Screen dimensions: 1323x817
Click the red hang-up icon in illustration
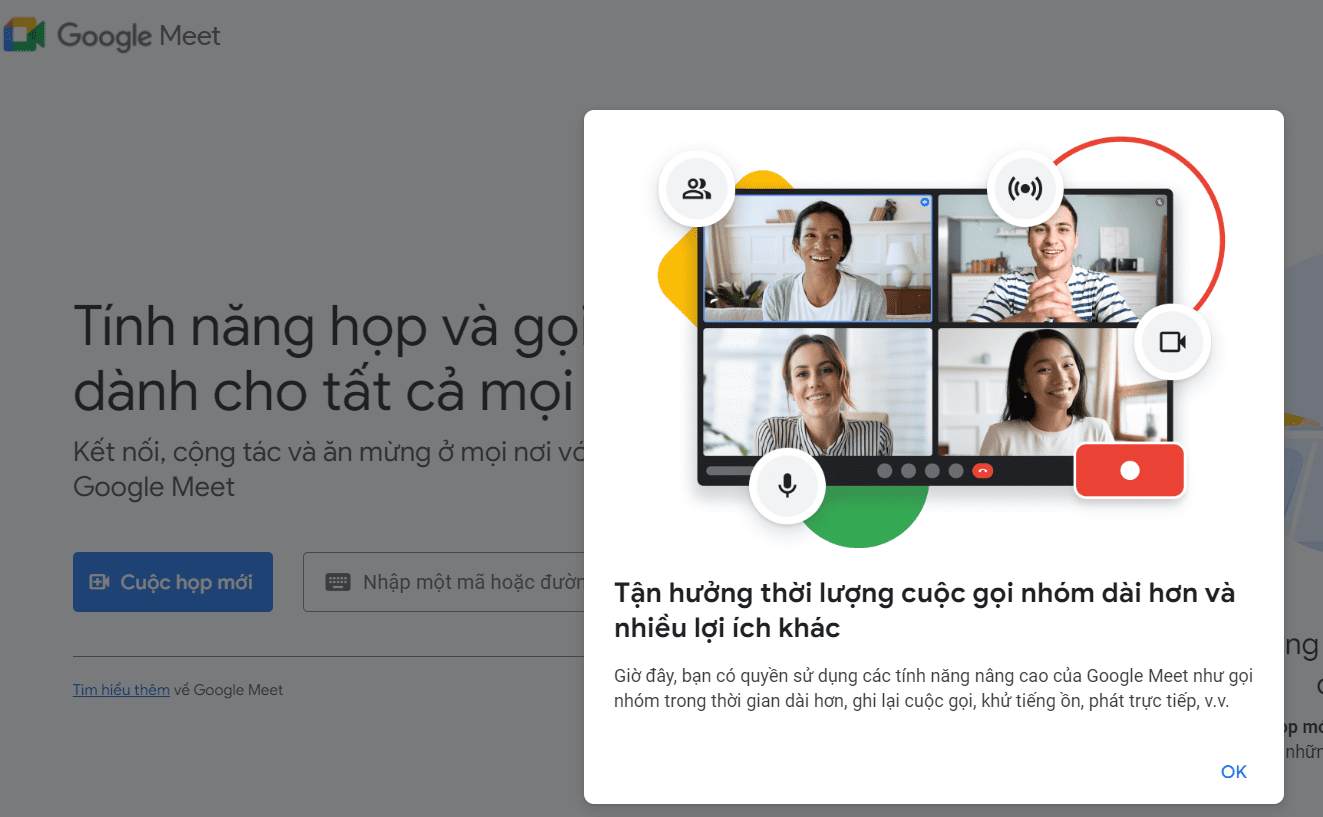coord(982,471)
